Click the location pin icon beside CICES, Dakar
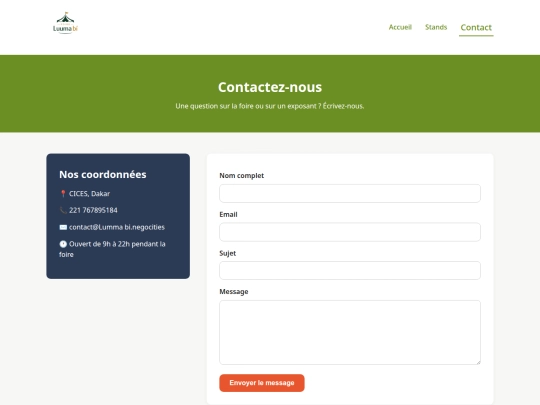Screen dimensions: 540x405 (x=63, y=194)
